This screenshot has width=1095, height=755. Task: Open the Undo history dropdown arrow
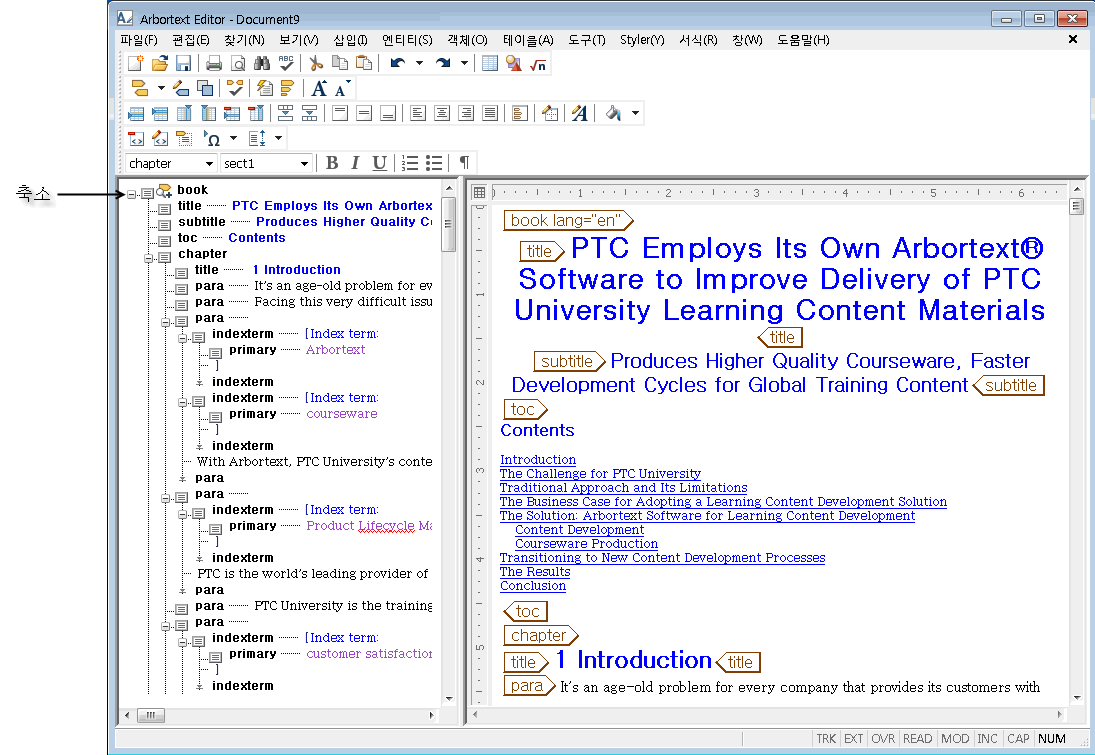(419, 63)
